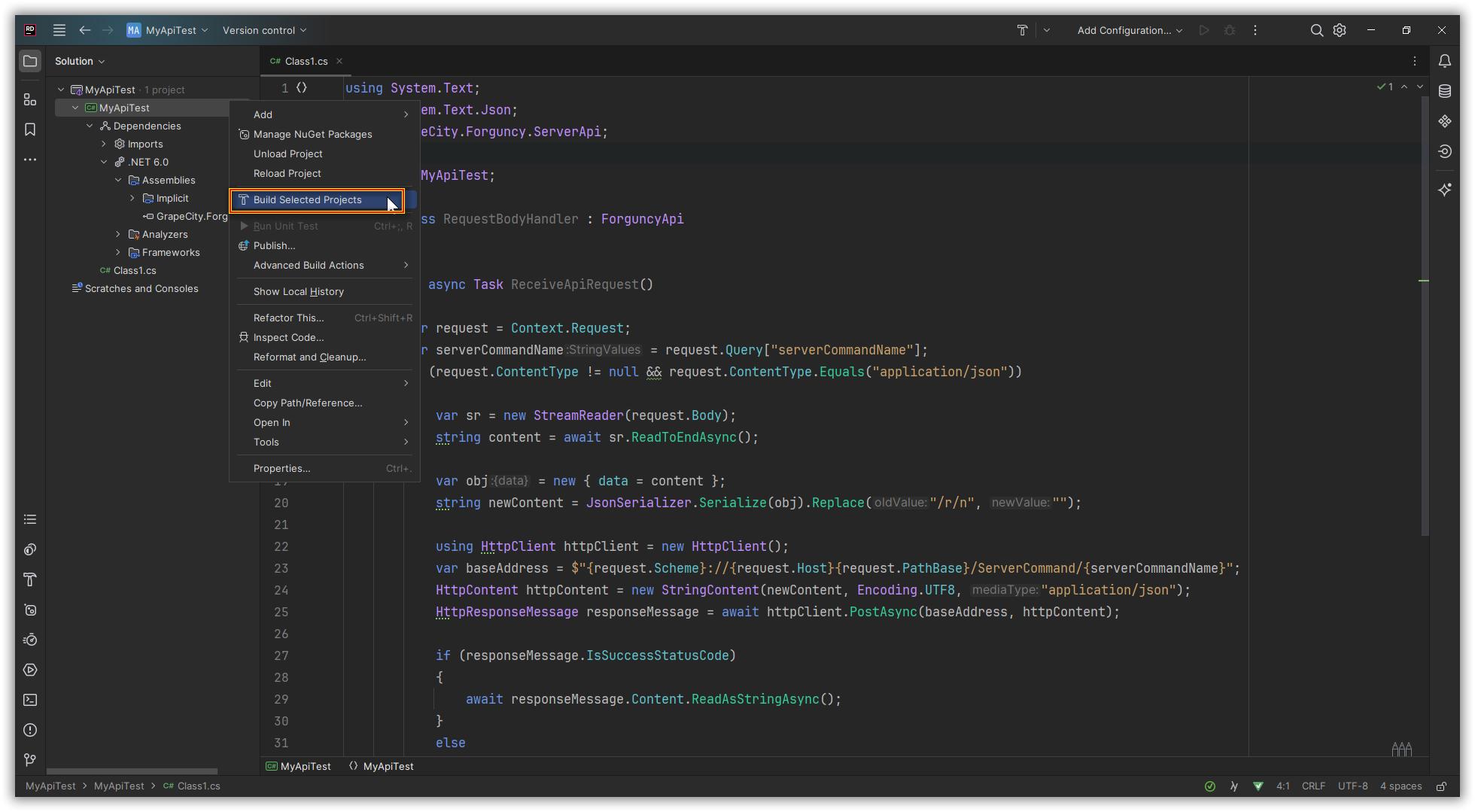This screenshot has width=1475, height=812.
Task: Toggle the Explorer folder sidebar button
Action: (30, 61)
